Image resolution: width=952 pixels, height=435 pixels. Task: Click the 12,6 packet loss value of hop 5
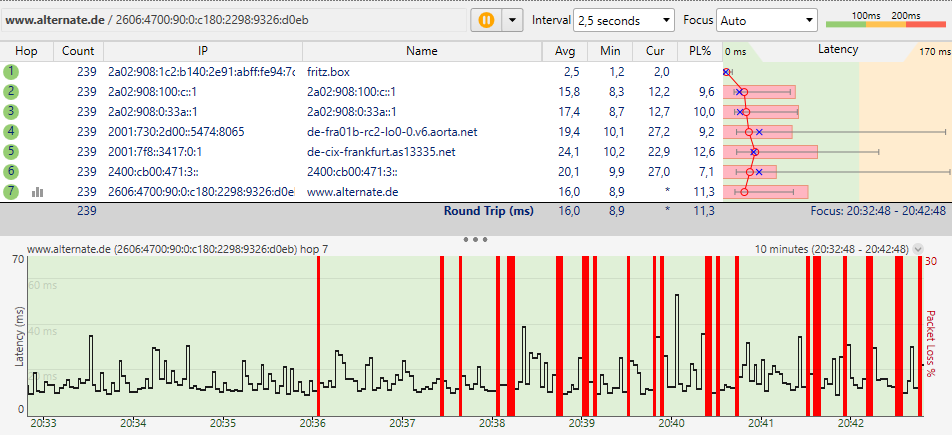point(704,151)
